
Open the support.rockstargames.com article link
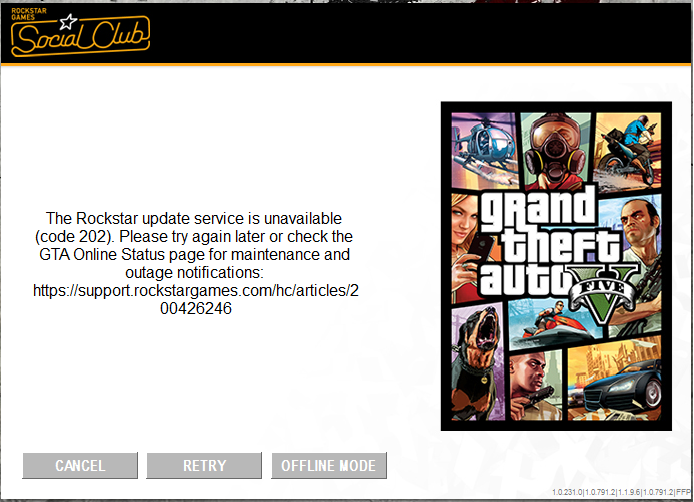[196, 299]
